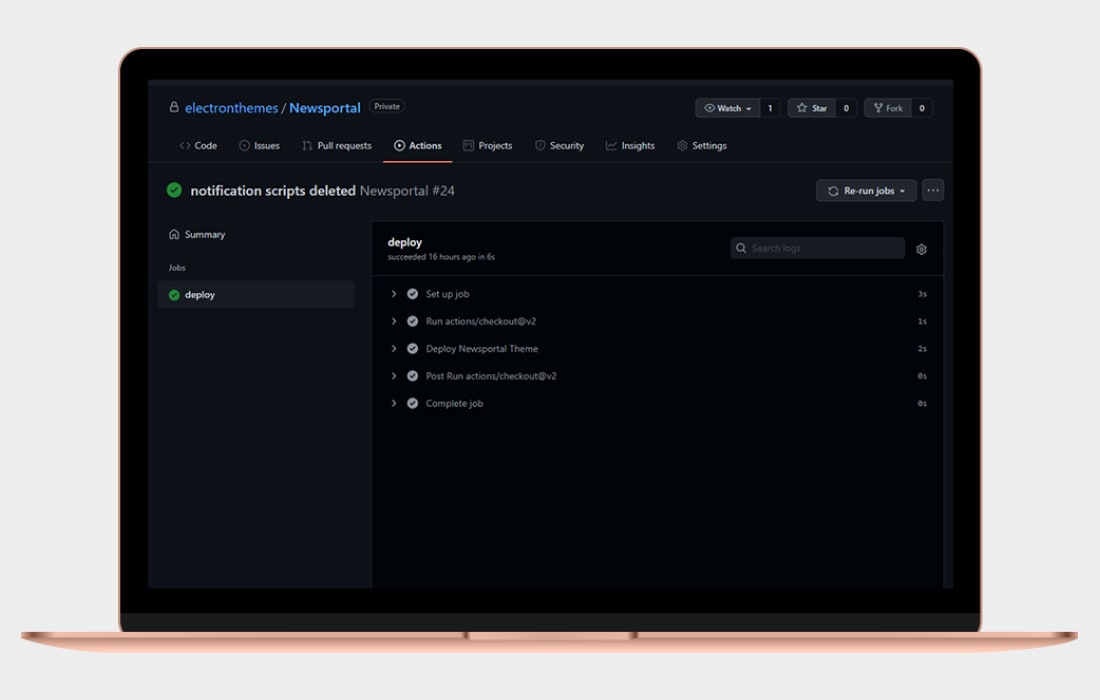Open the Summary page in sidebar
Image resolution: width=1100 pixels, height=700 pixels.
pyautogui.click(x=197, y=234)
